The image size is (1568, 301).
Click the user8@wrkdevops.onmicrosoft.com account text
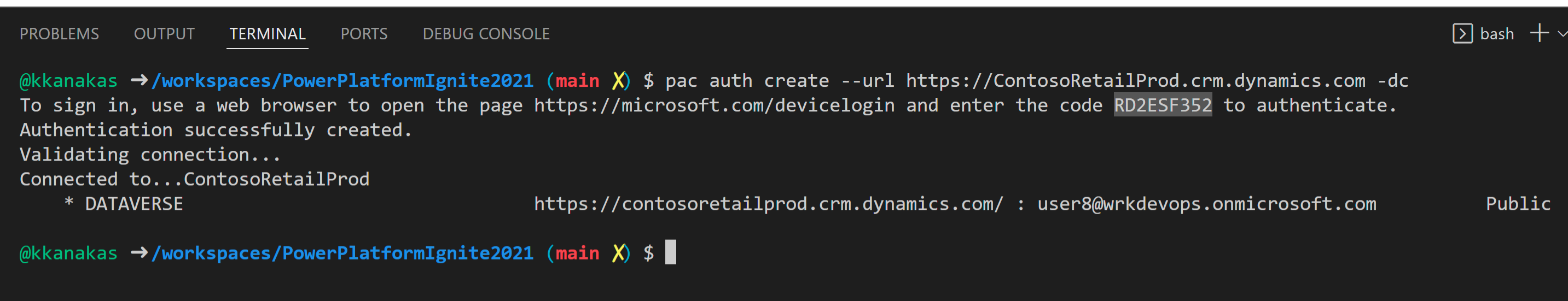point(1206,204)
